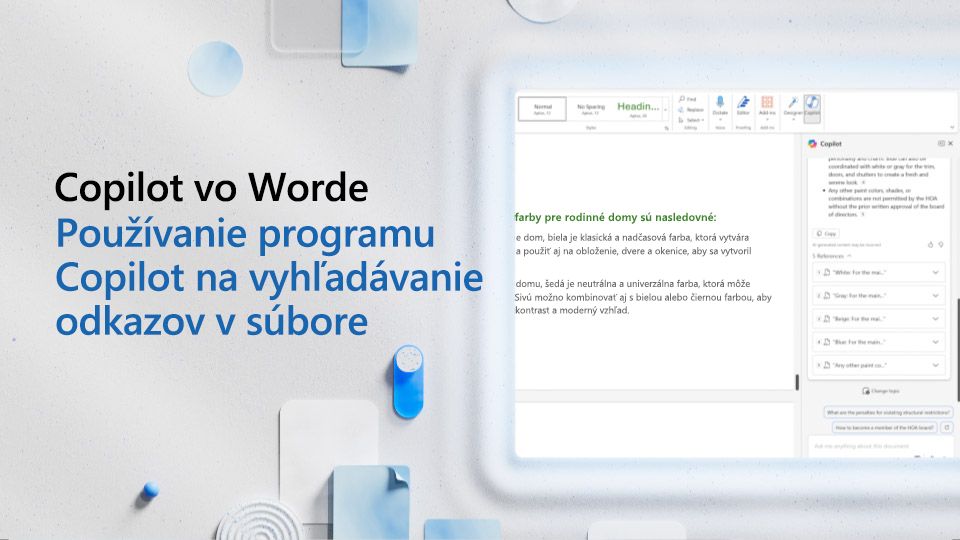This screenshot has width=960, height=540.
Task: Click the paragraph about šedá neutrálna farba
Action: (643, 297)
